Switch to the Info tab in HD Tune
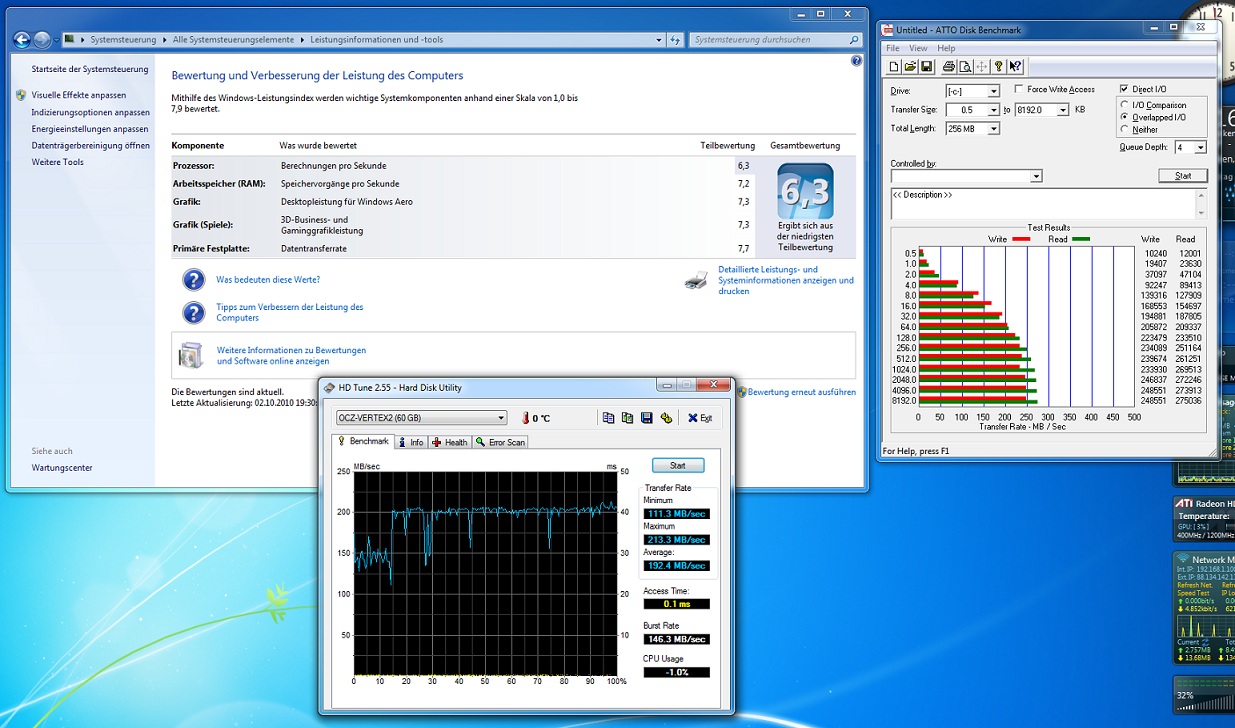 tap(411, 442)
